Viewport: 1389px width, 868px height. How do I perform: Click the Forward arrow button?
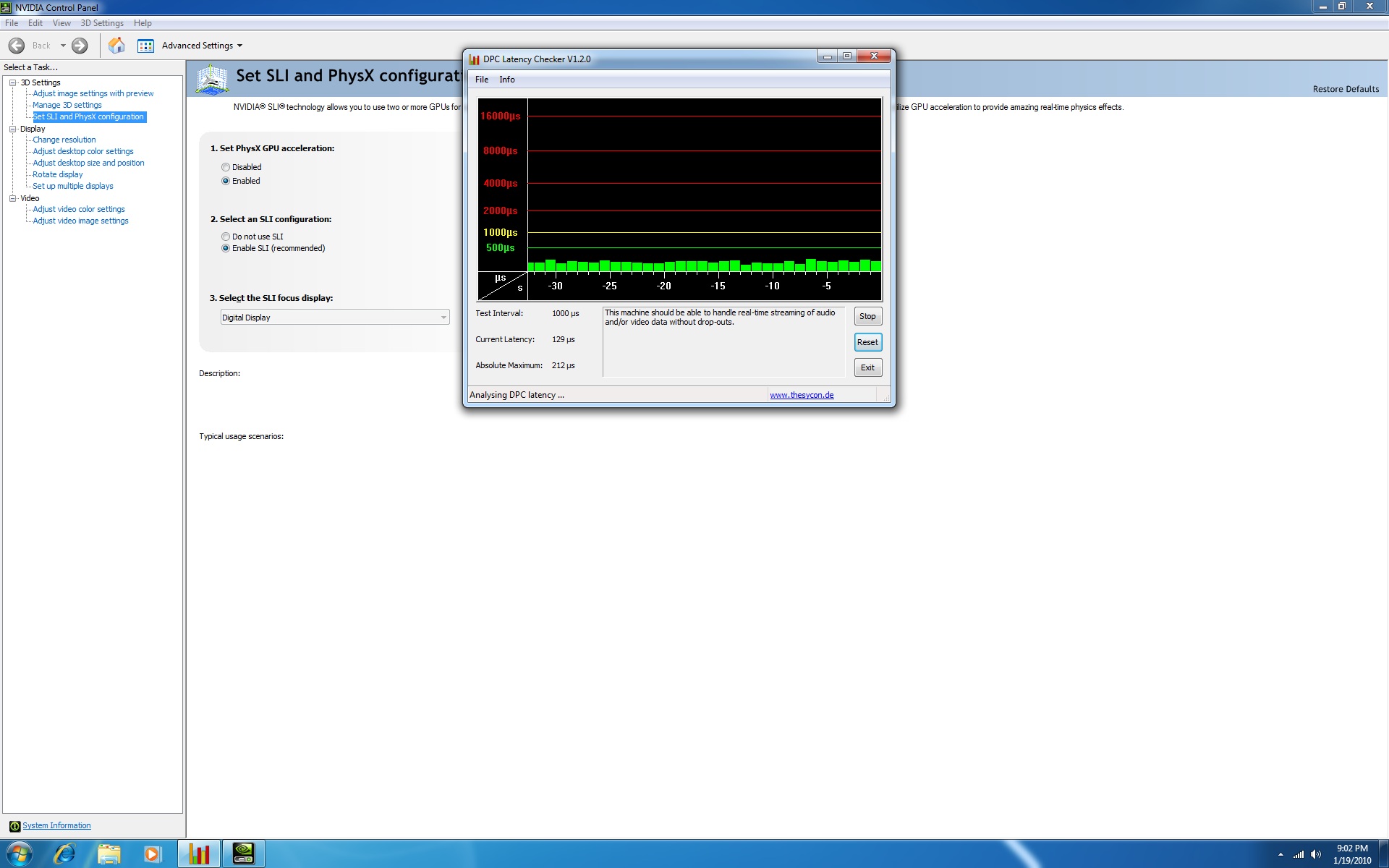pos(80,46)
